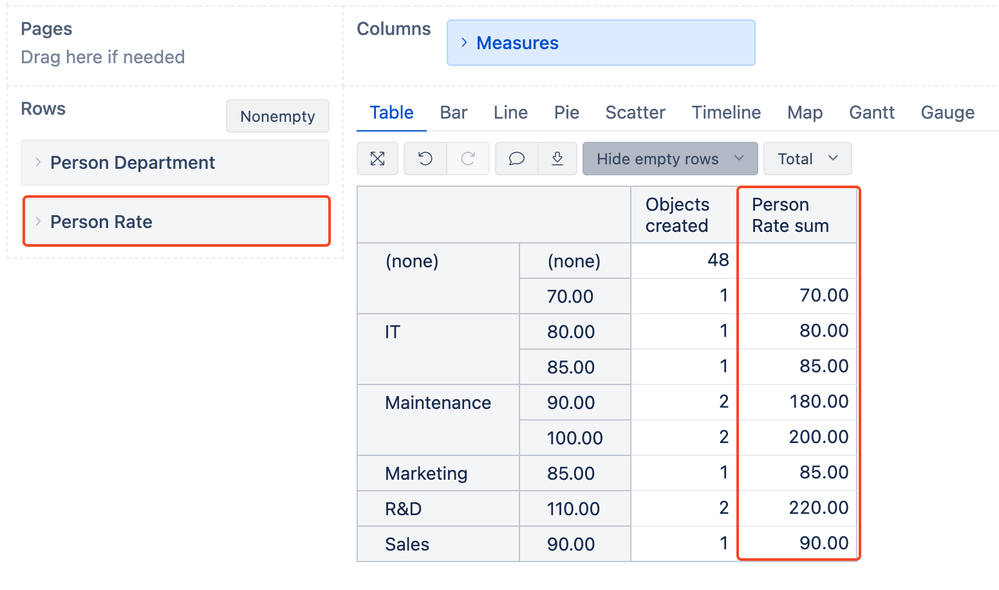Select the Maintenance row header cell

click(438, 403)
